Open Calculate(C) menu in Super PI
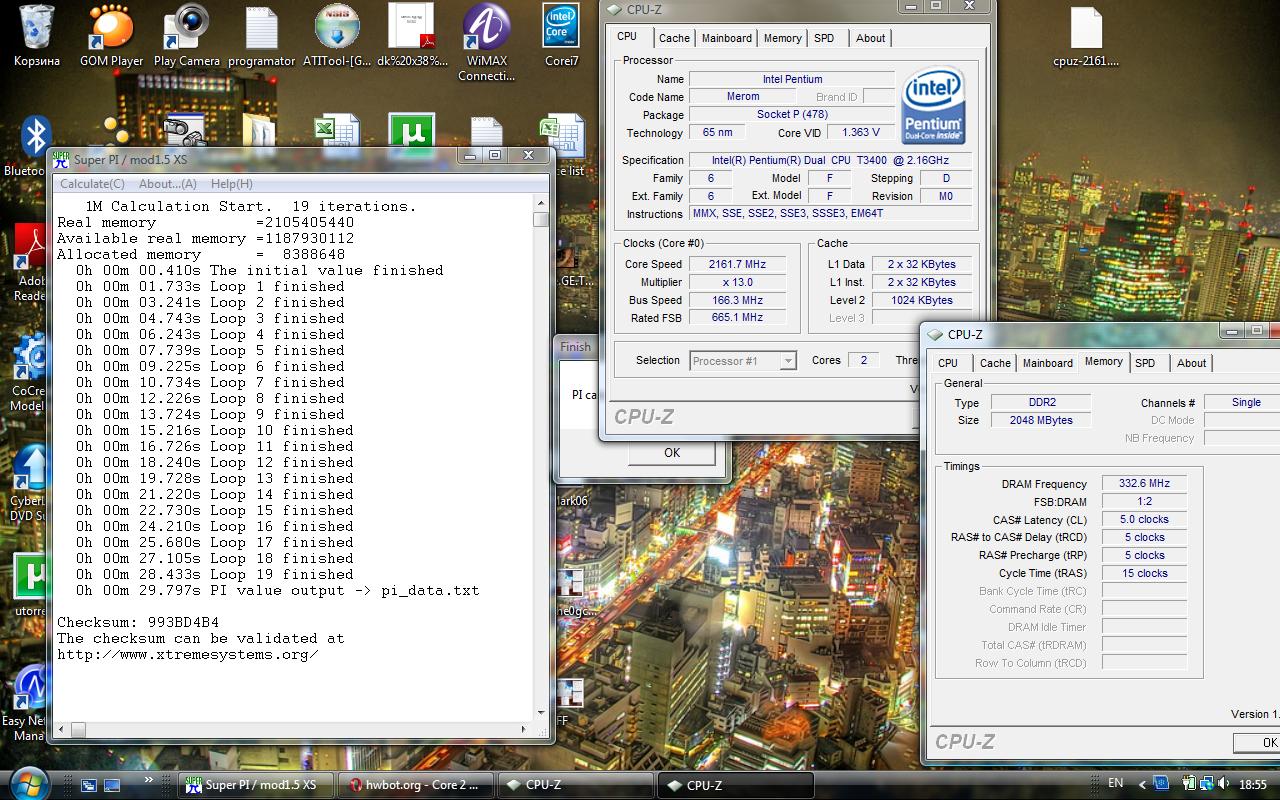The image size is (1280, 800). (x=92, y=184)
